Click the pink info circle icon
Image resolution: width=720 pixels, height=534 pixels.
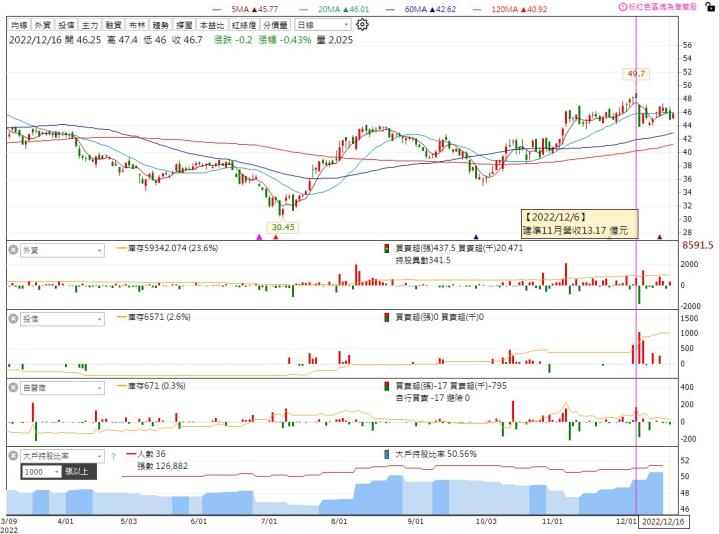click(622, 7)
